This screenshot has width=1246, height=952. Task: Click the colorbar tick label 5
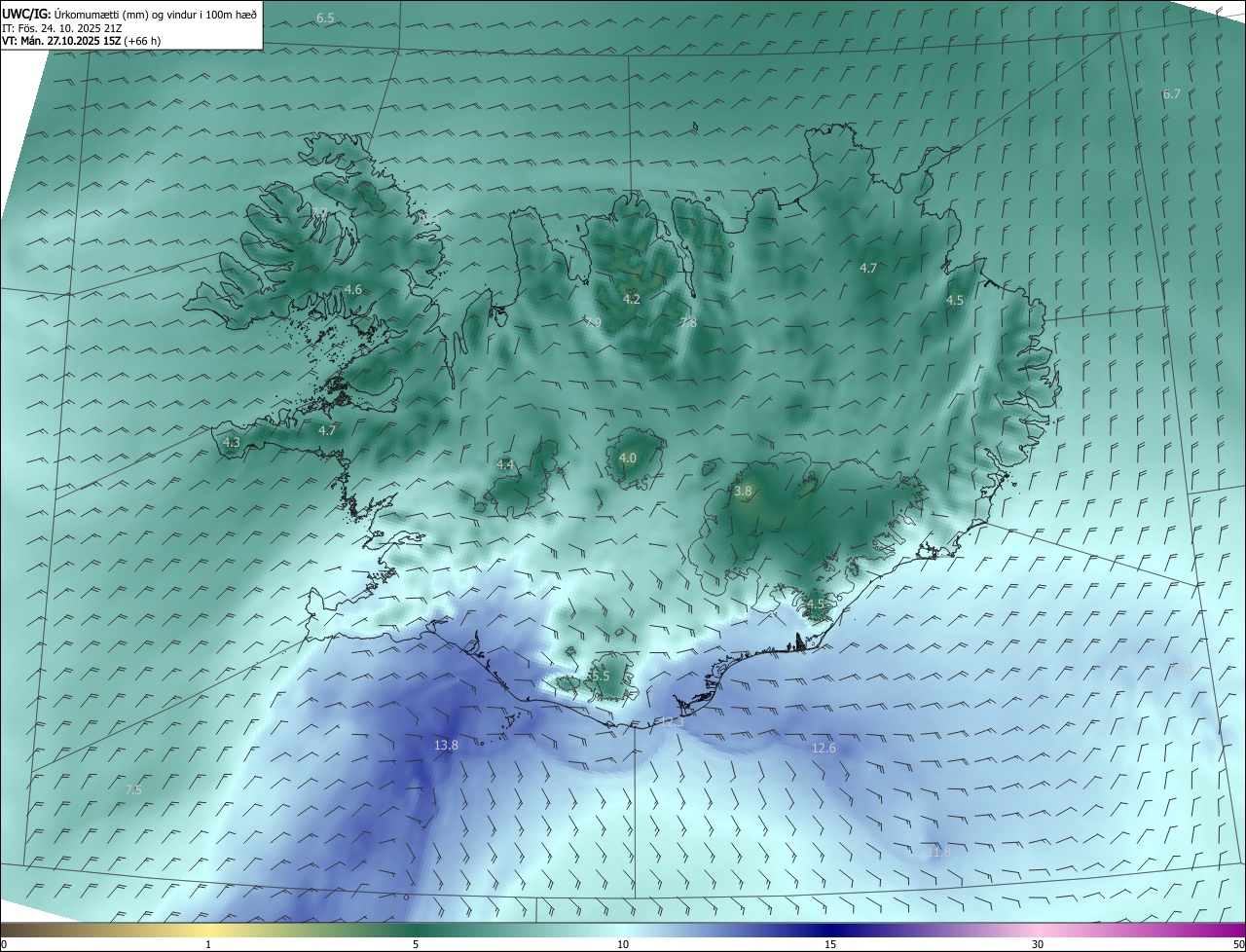pyautogui.click(x=416, y=944)
